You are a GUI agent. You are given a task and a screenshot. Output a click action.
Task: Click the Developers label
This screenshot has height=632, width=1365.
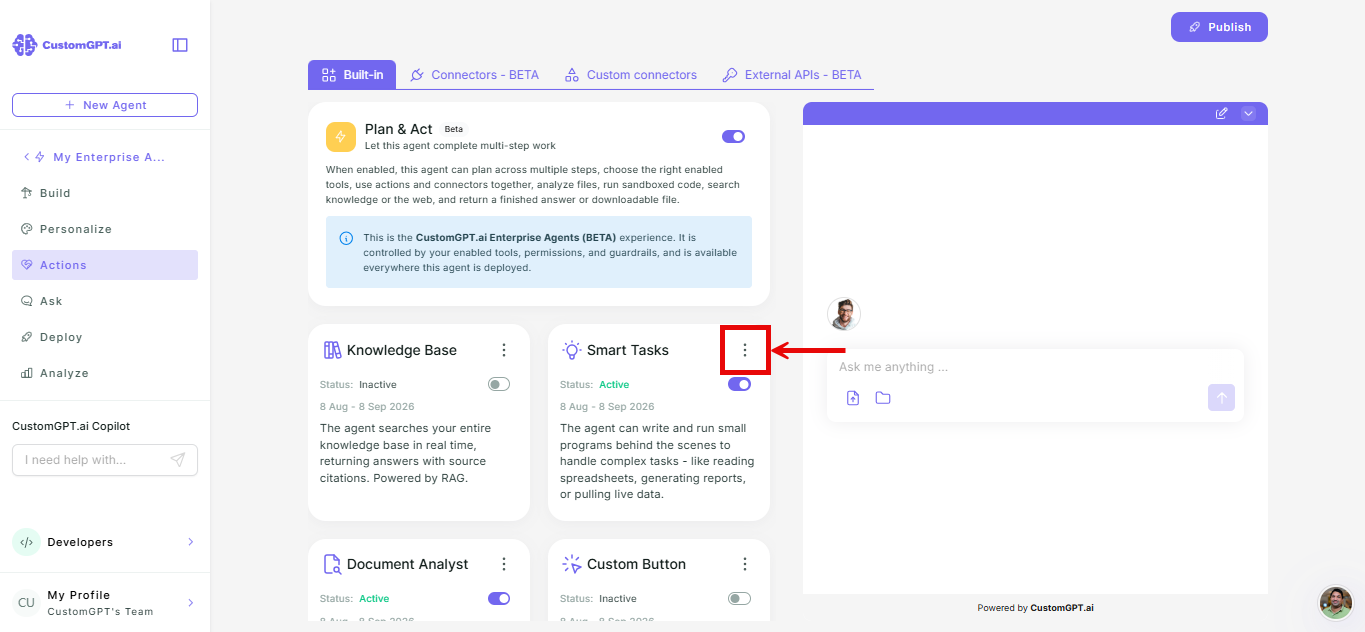click(x=80, y=542)
